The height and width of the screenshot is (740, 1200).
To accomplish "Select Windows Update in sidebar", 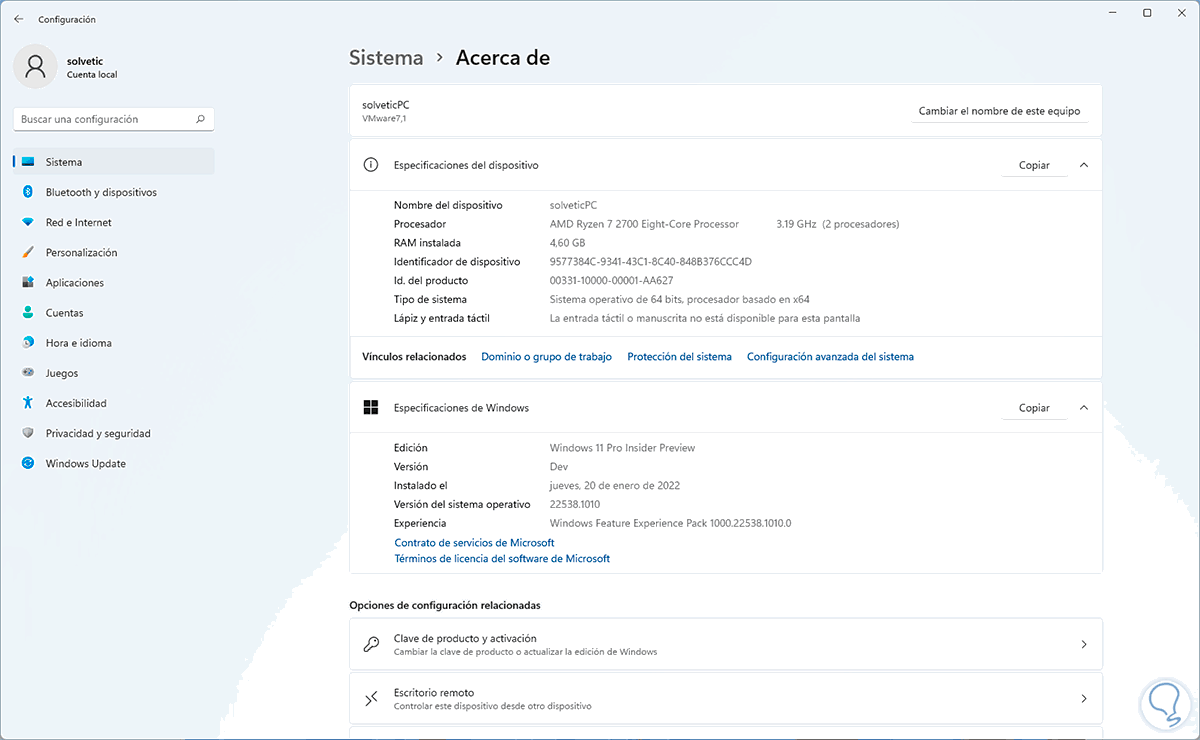I will click(85, 463).
